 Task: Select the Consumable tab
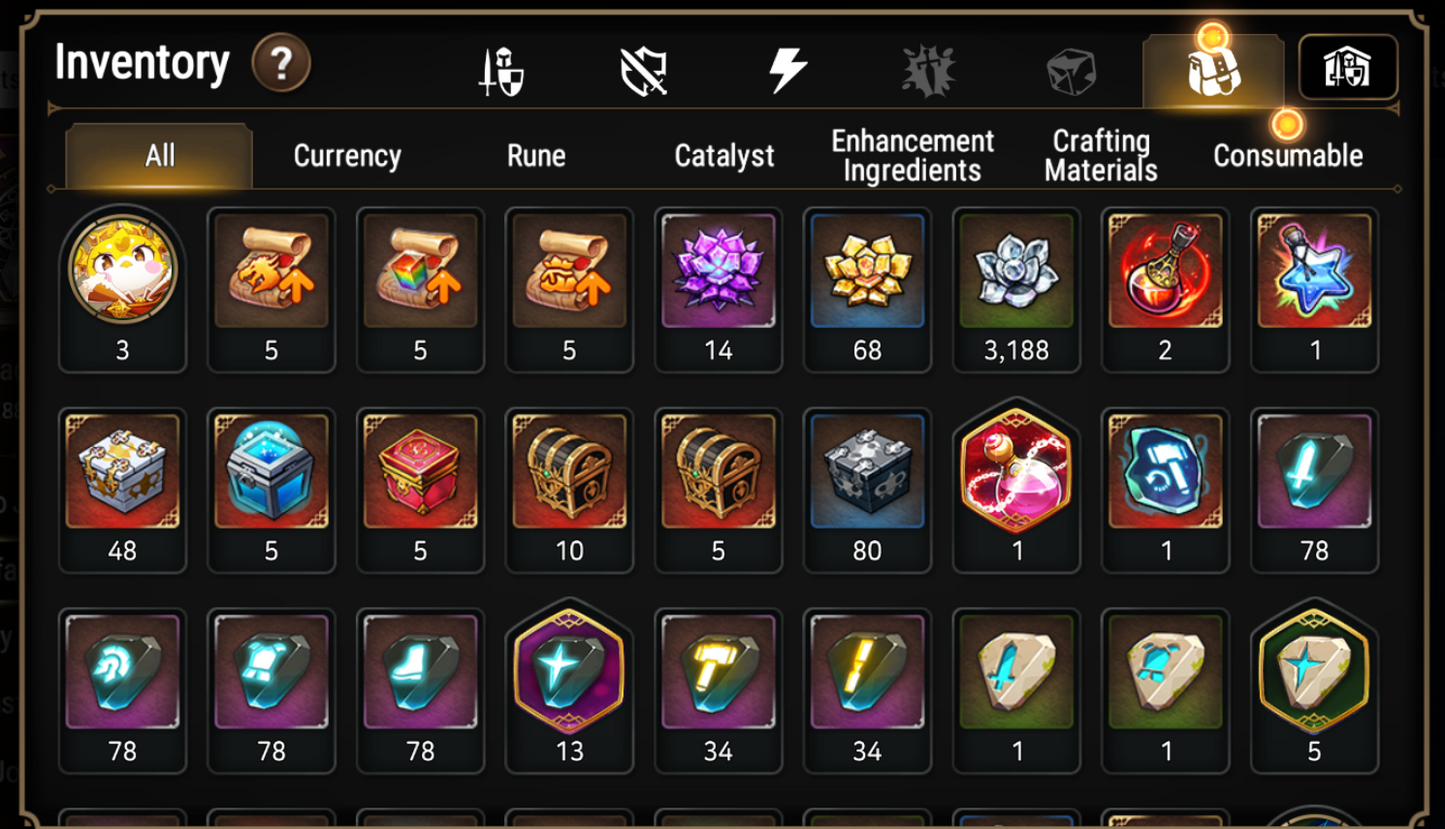click(x=1288, y=156)
